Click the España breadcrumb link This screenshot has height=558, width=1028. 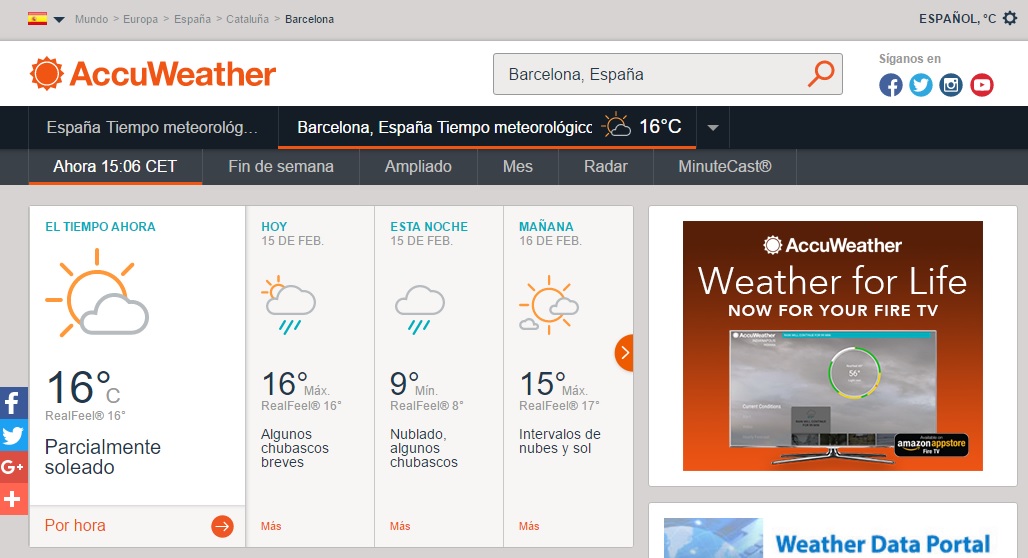click(192, 19)
